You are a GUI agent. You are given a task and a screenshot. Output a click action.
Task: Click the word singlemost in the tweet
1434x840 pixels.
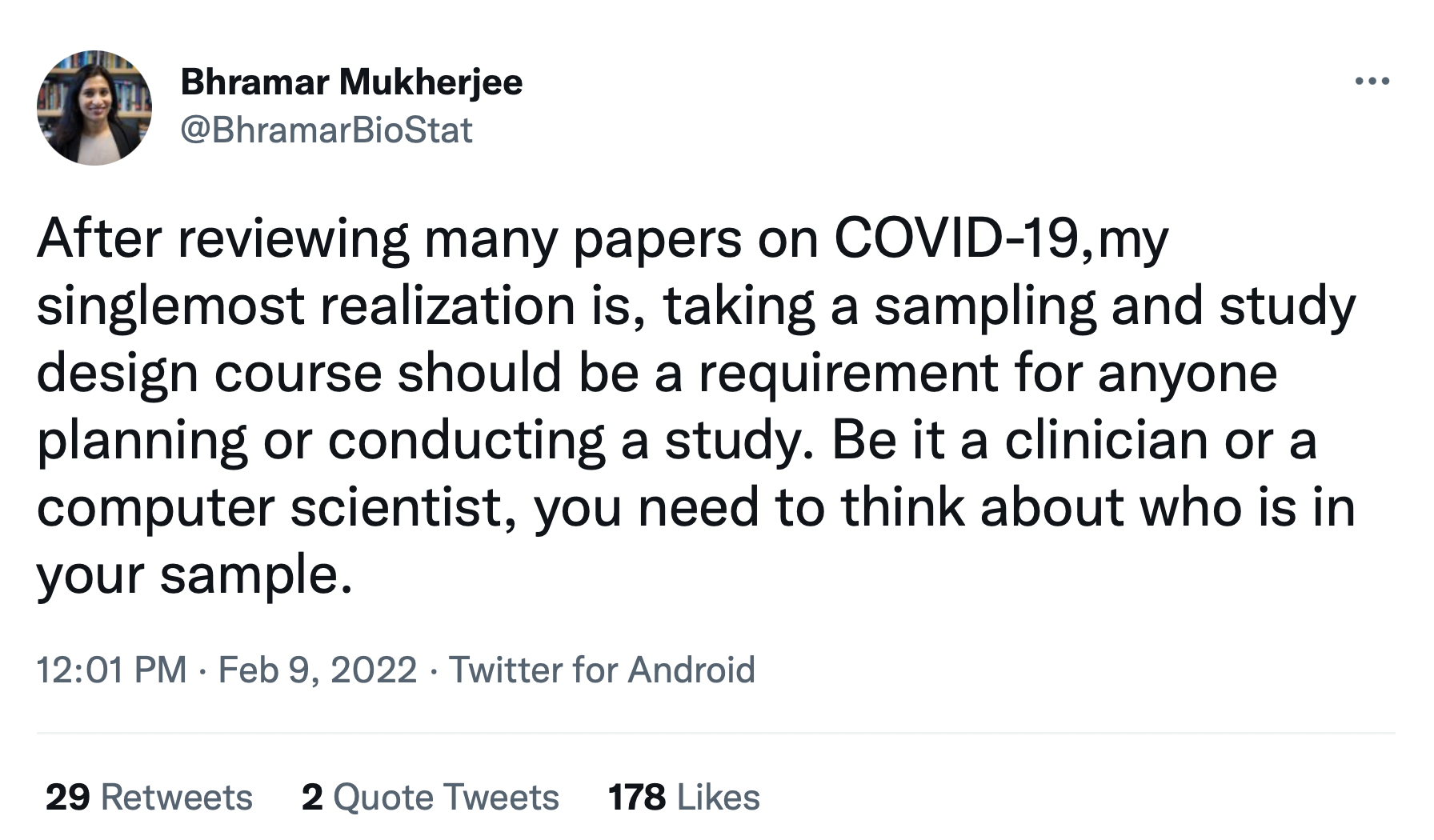(x=170, y=306)
